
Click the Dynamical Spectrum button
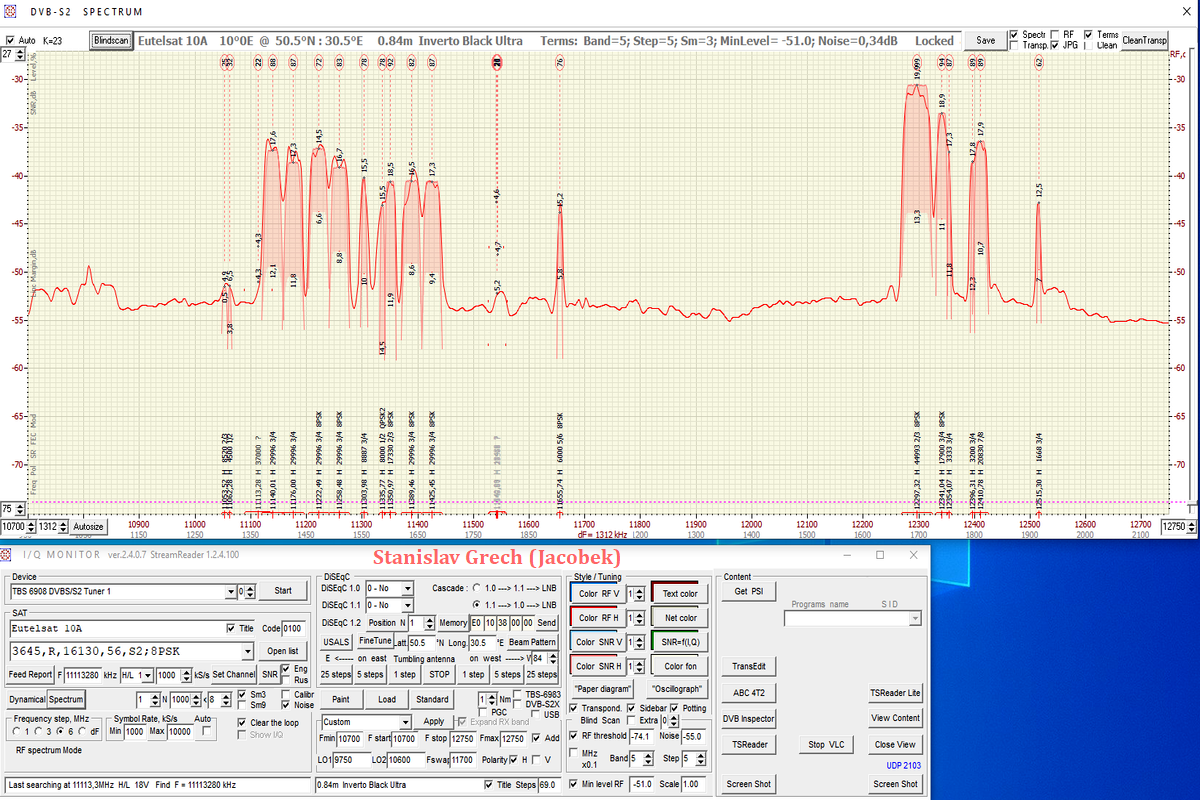point(47,699)
